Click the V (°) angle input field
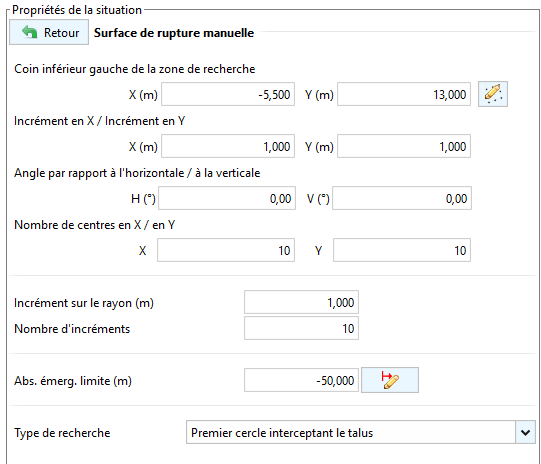This screenshot has height=464, width=541. point(402,198)
